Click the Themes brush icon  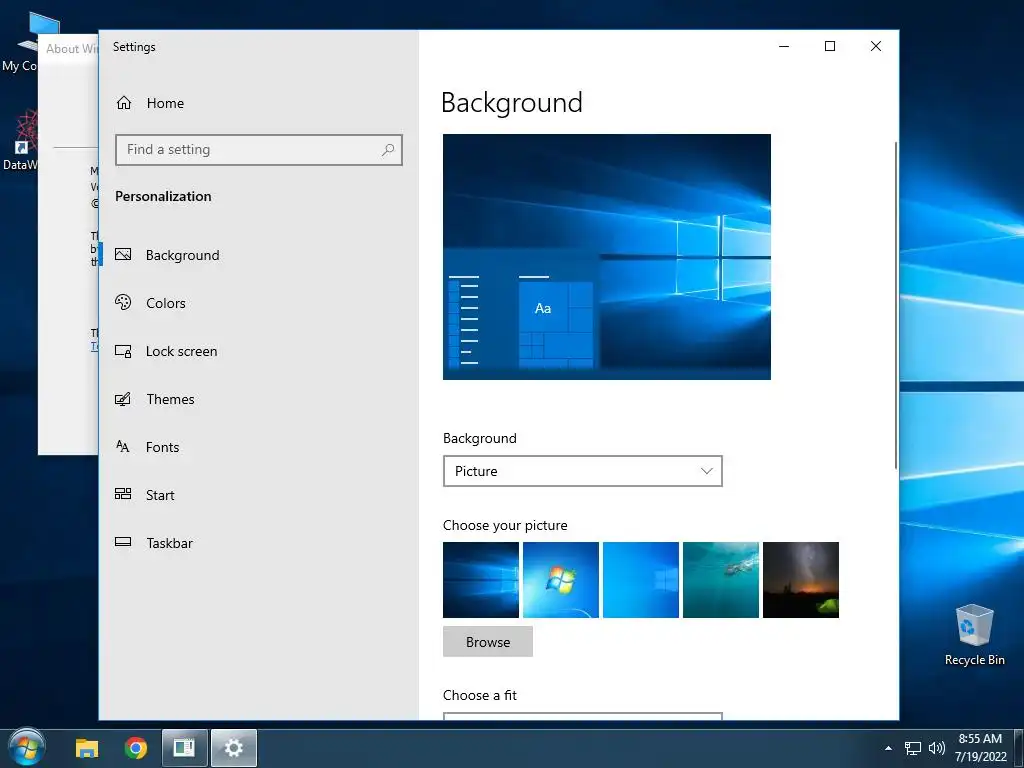click(123, 398)
